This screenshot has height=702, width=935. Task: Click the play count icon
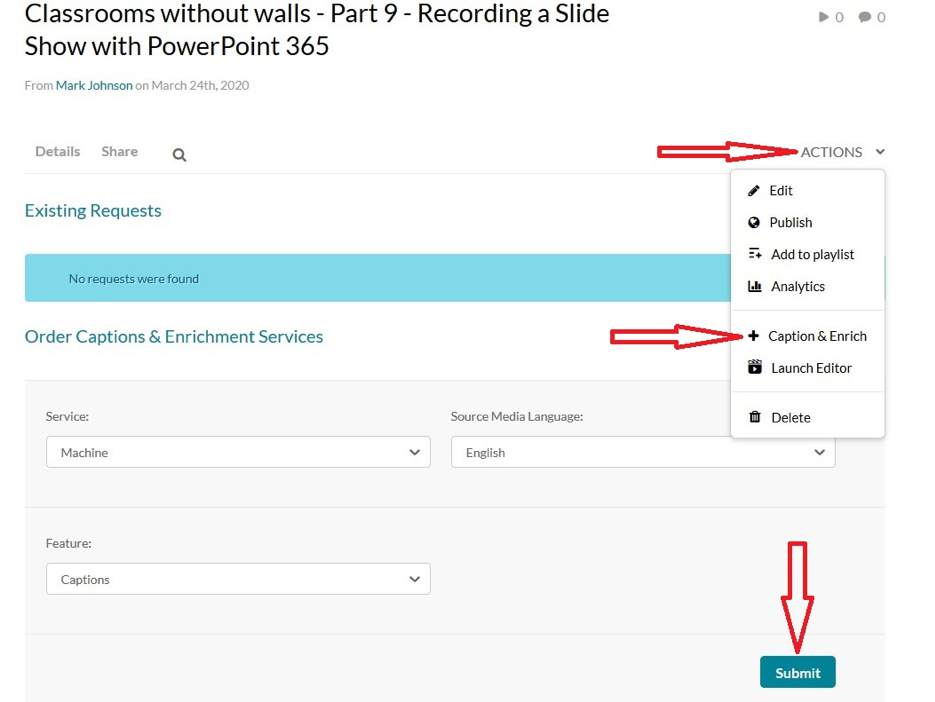824,17
